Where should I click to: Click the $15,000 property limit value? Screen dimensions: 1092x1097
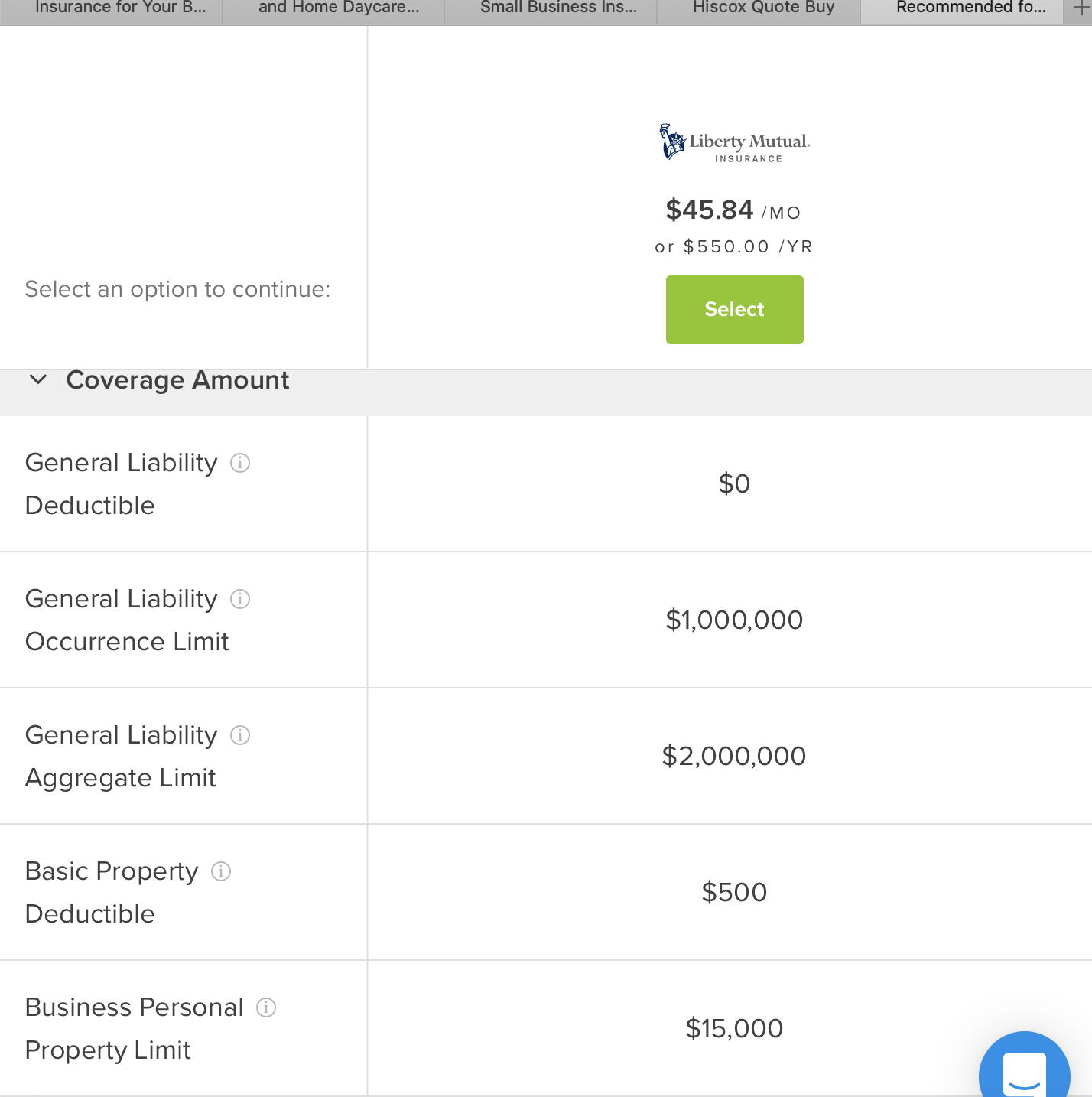click(x=734, y=1028)
